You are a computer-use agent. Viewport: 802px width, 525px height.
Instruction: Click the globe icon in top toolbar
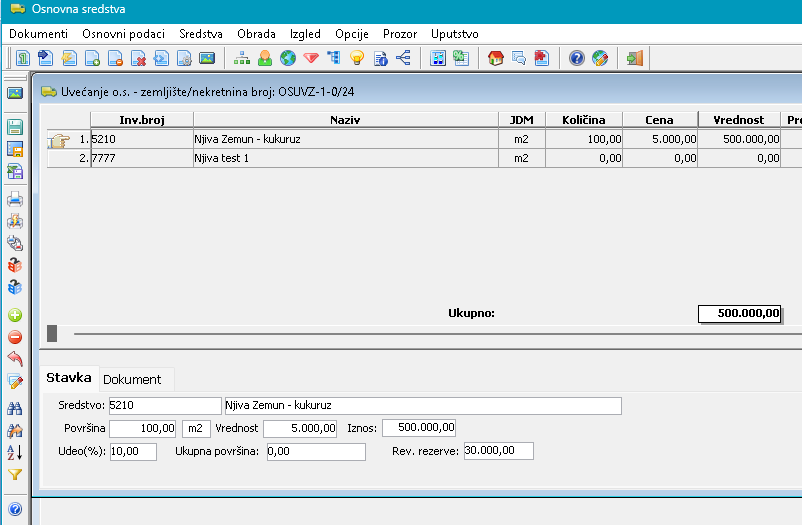click(288, 58)
